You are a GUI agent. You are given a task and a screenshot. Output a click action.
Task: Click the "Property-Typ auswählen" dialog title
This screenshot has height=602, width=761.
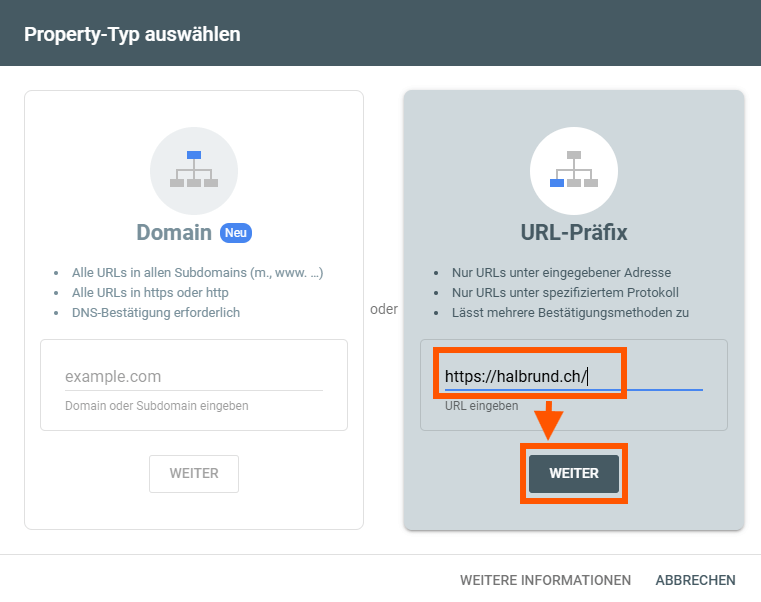coord(132,34)
